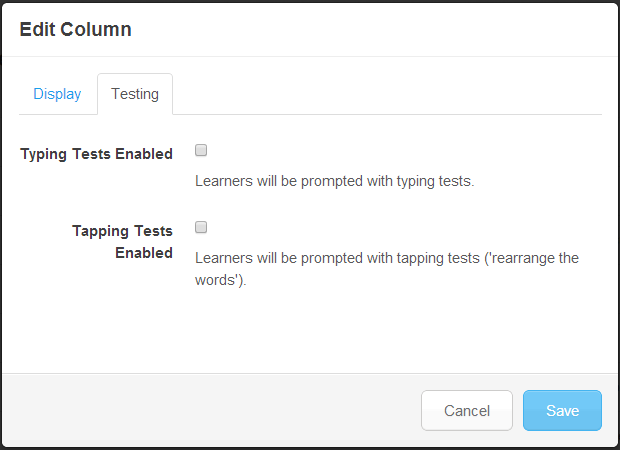Click the typing tests description text

coord(334,182)
